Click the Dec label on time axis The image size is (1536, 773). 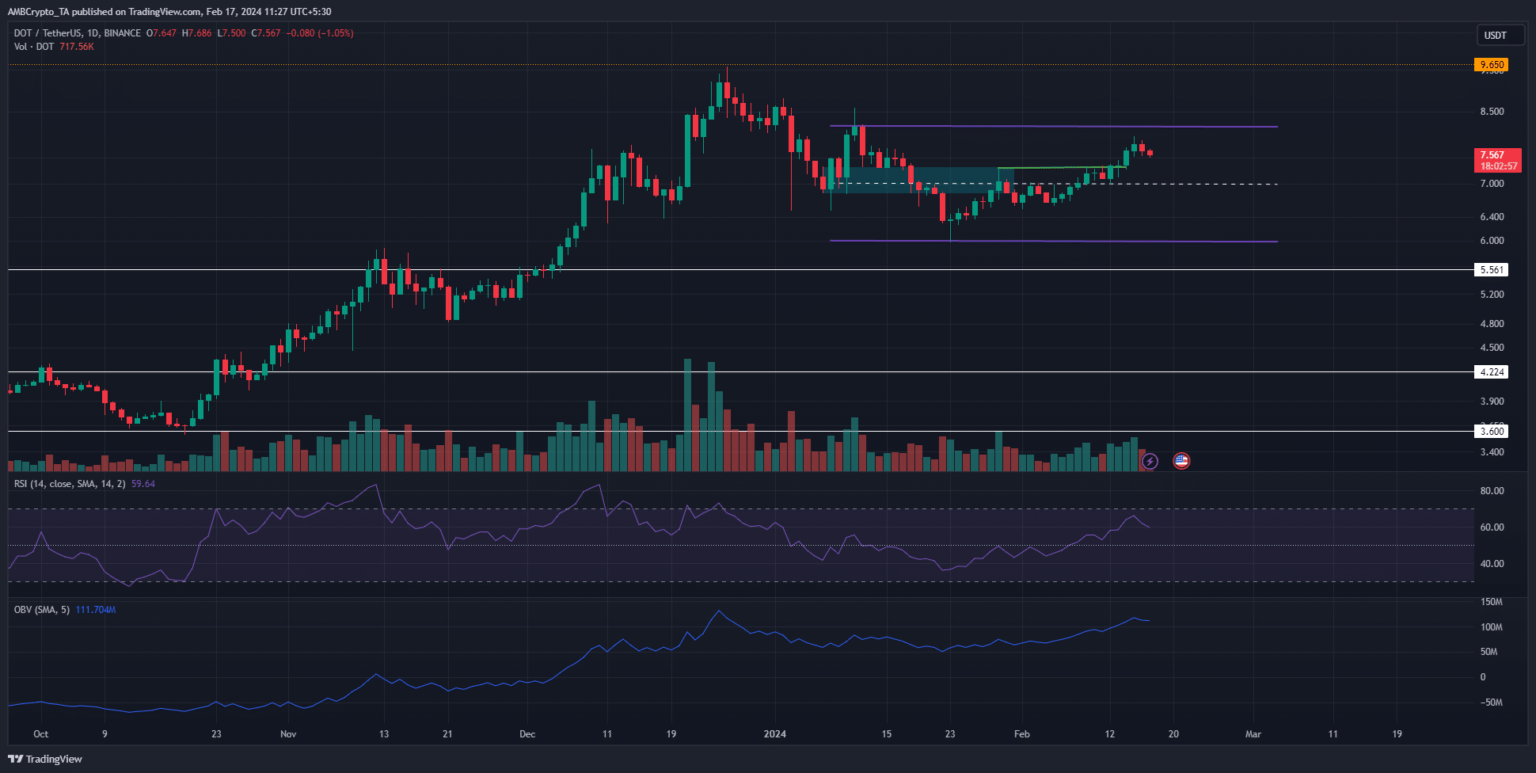tap(526, 733)
